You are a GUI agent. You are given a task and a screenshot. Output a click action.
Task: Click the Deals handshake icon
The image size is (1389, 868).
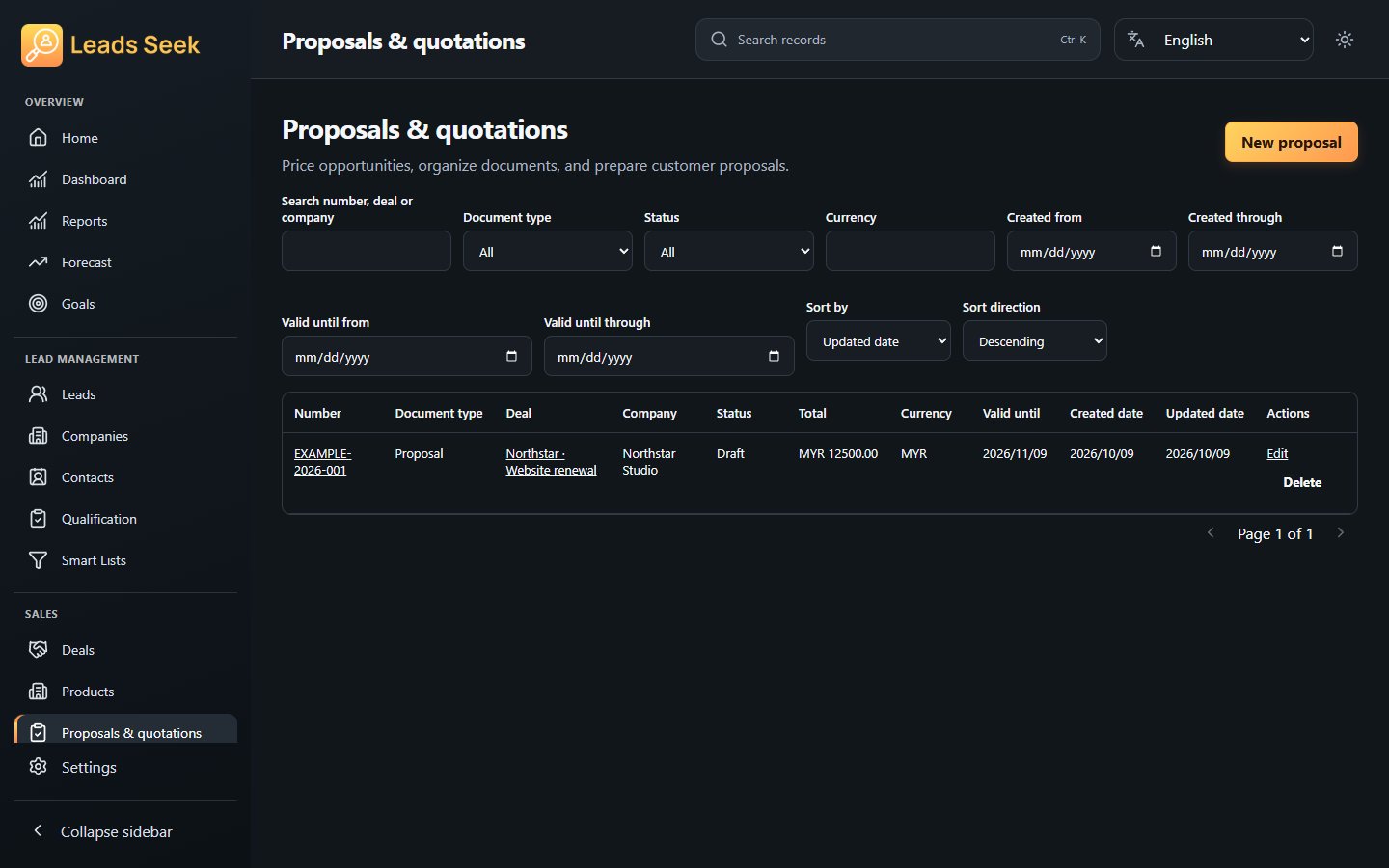[38, 650]
